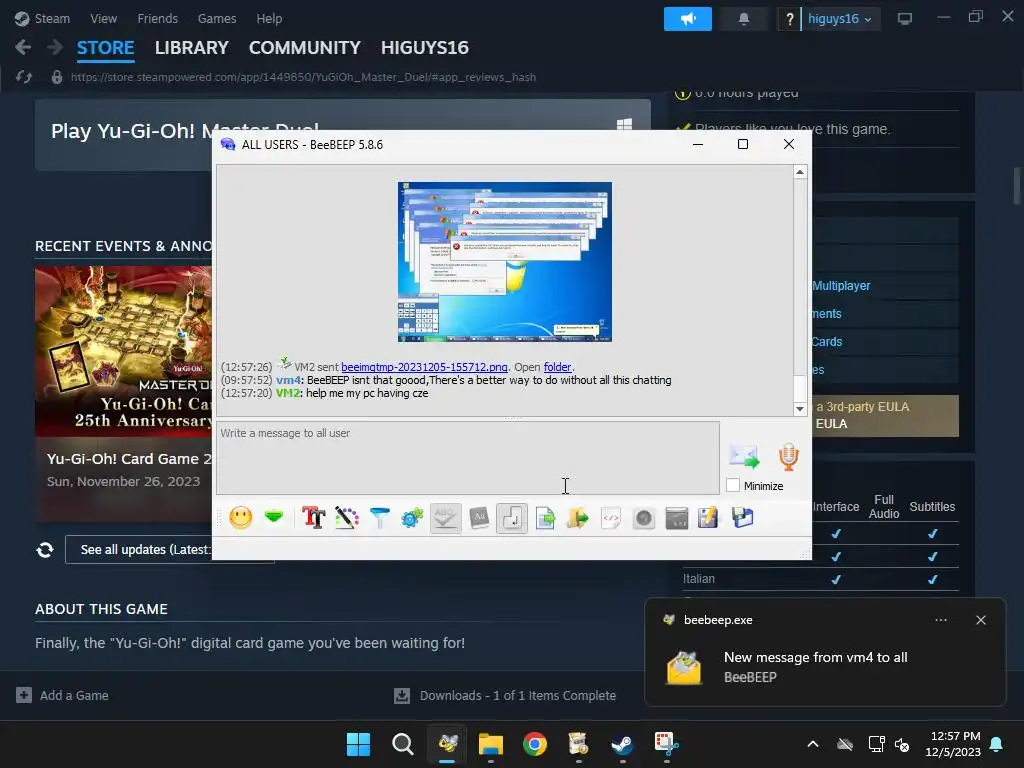Send the message with the envelope arrow button
This screenshot has height=768, width=1024.
coord(744,456)
